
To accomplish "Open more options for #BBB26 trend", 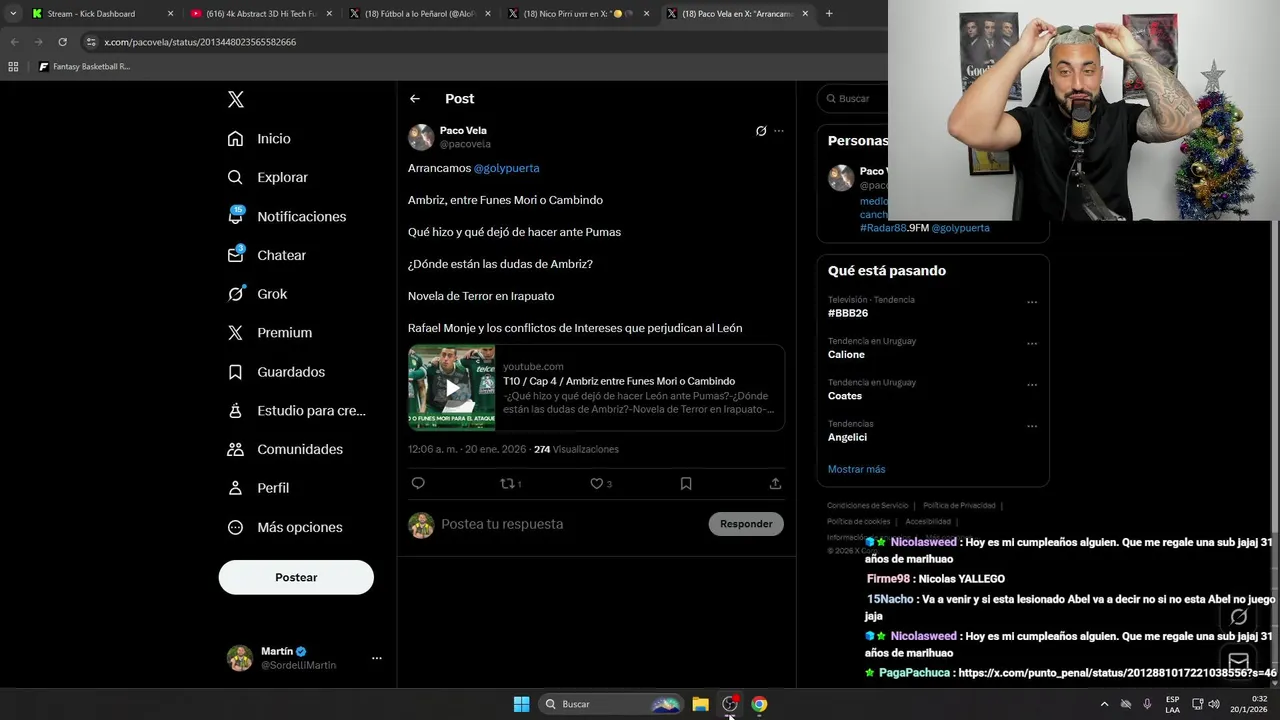I will click(1032, 302).
